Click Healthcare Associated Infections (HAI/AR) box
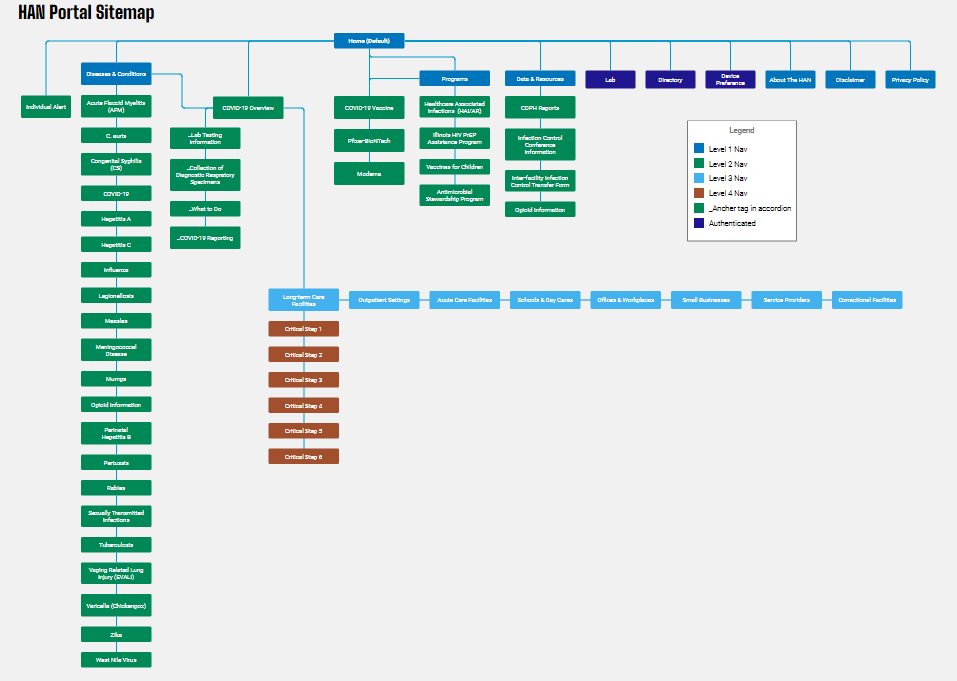 point(455,107)
